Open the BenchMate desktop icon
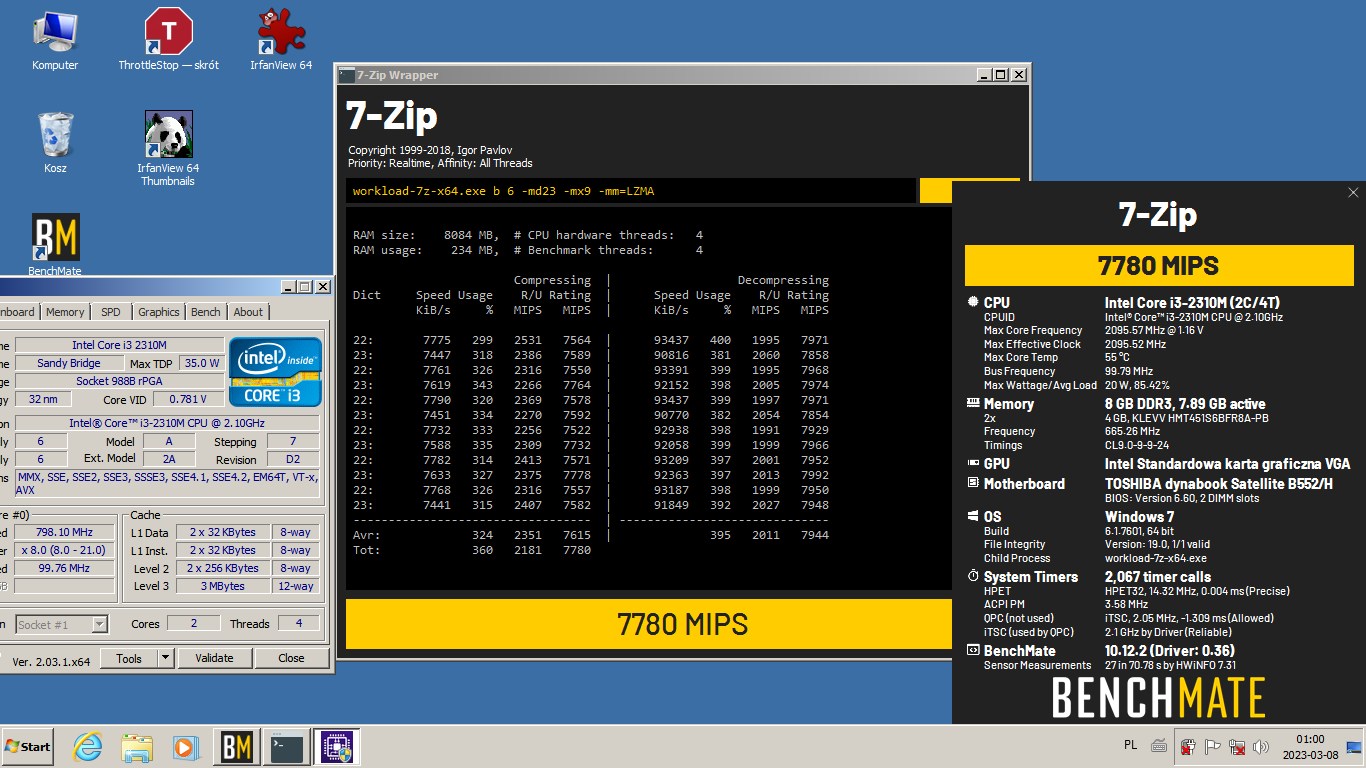The width and height of the screenshot is (1366, 768). pos(55,245)
